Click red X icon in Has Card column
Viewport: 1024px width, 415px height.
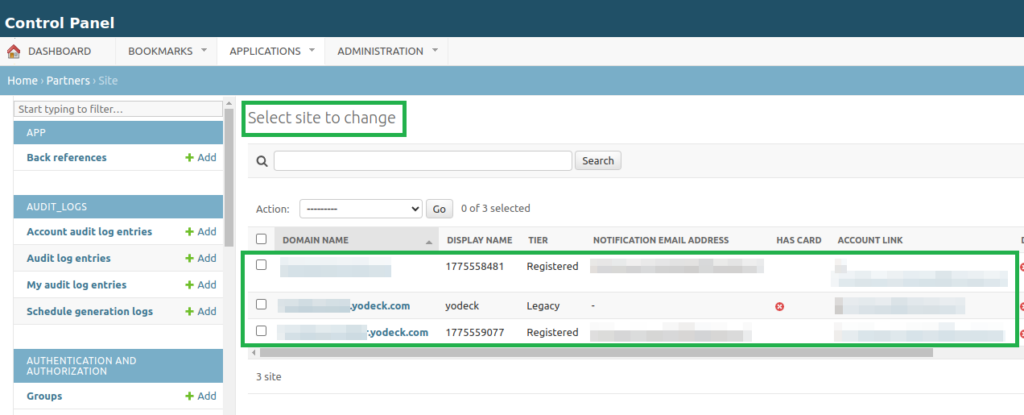pyautogui.click(x=779, y=306)
